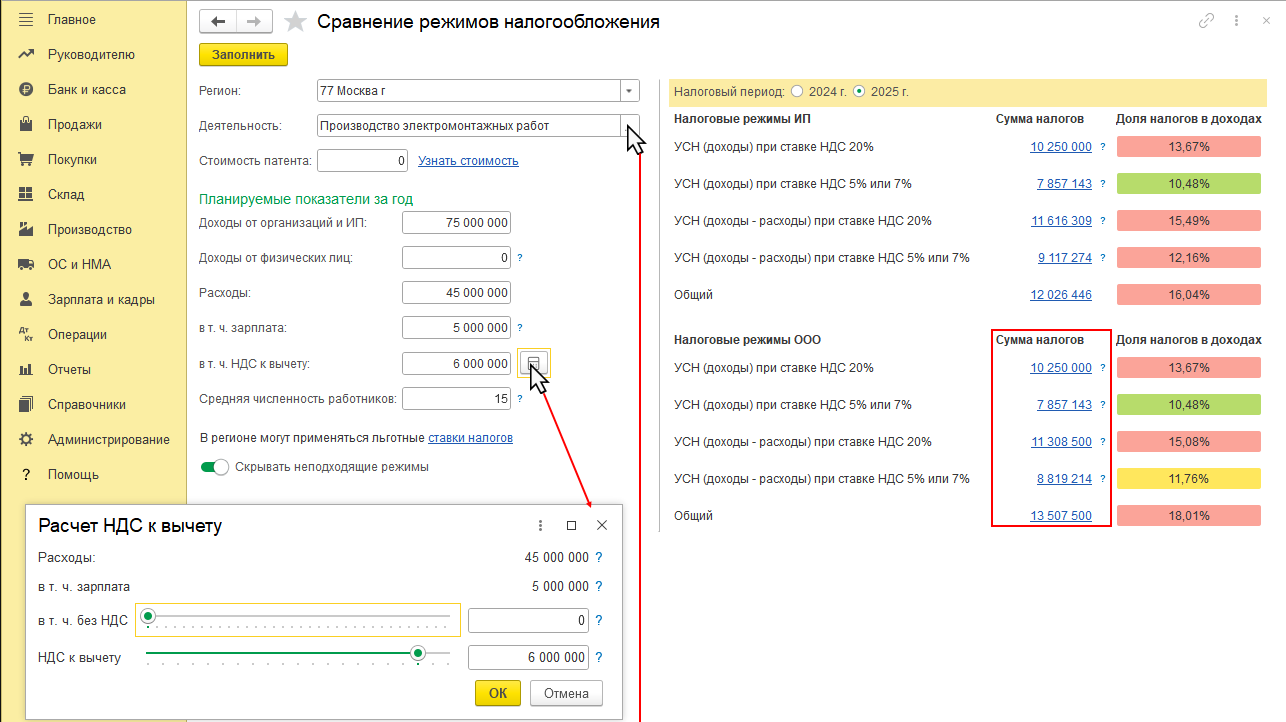Open three-dot menu in dialog title
This screenshot has width=1286, height=722.
click(x=541, y=525)
